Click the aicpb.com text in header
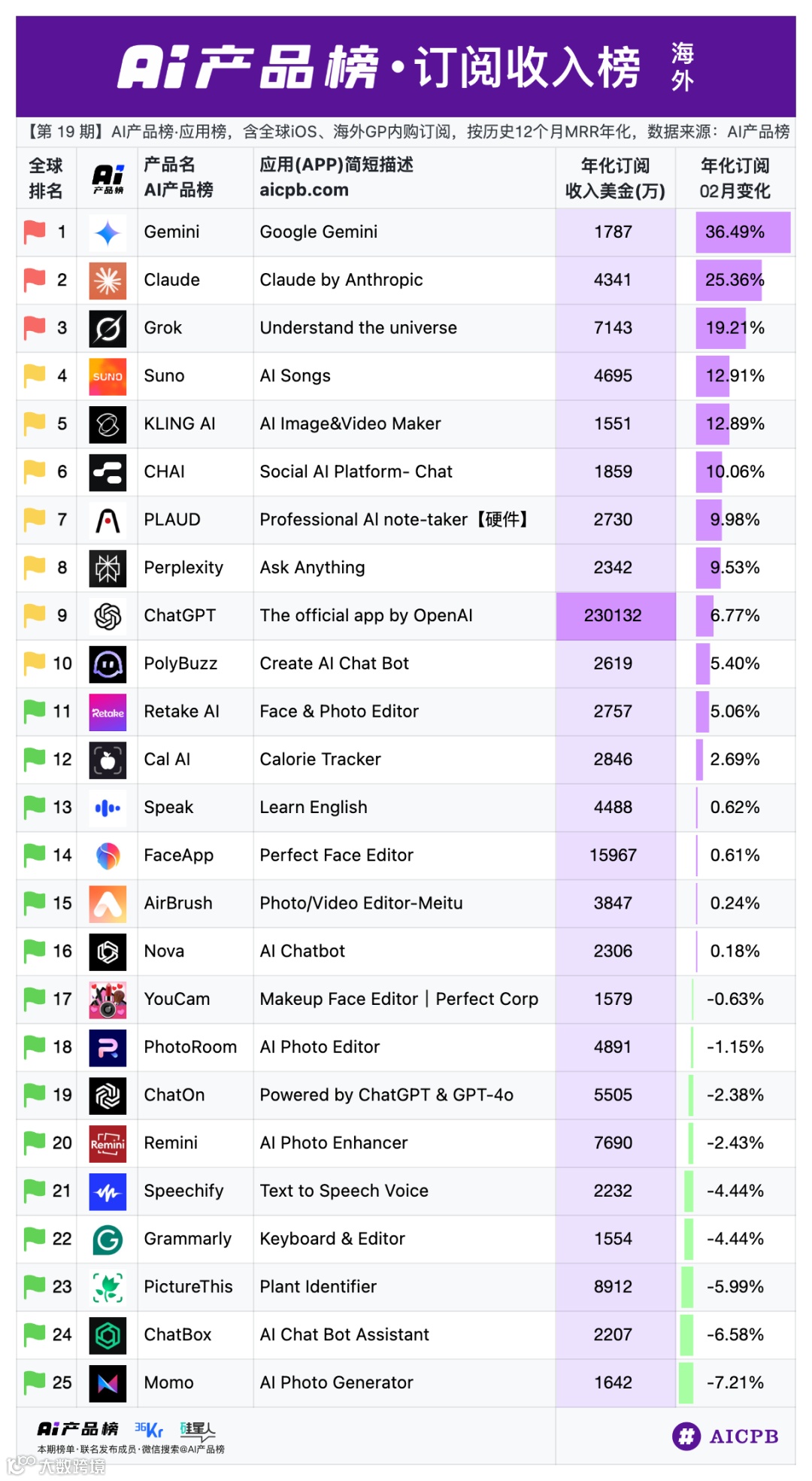The width and height of the screenshot is (812, 1481). 304,190
